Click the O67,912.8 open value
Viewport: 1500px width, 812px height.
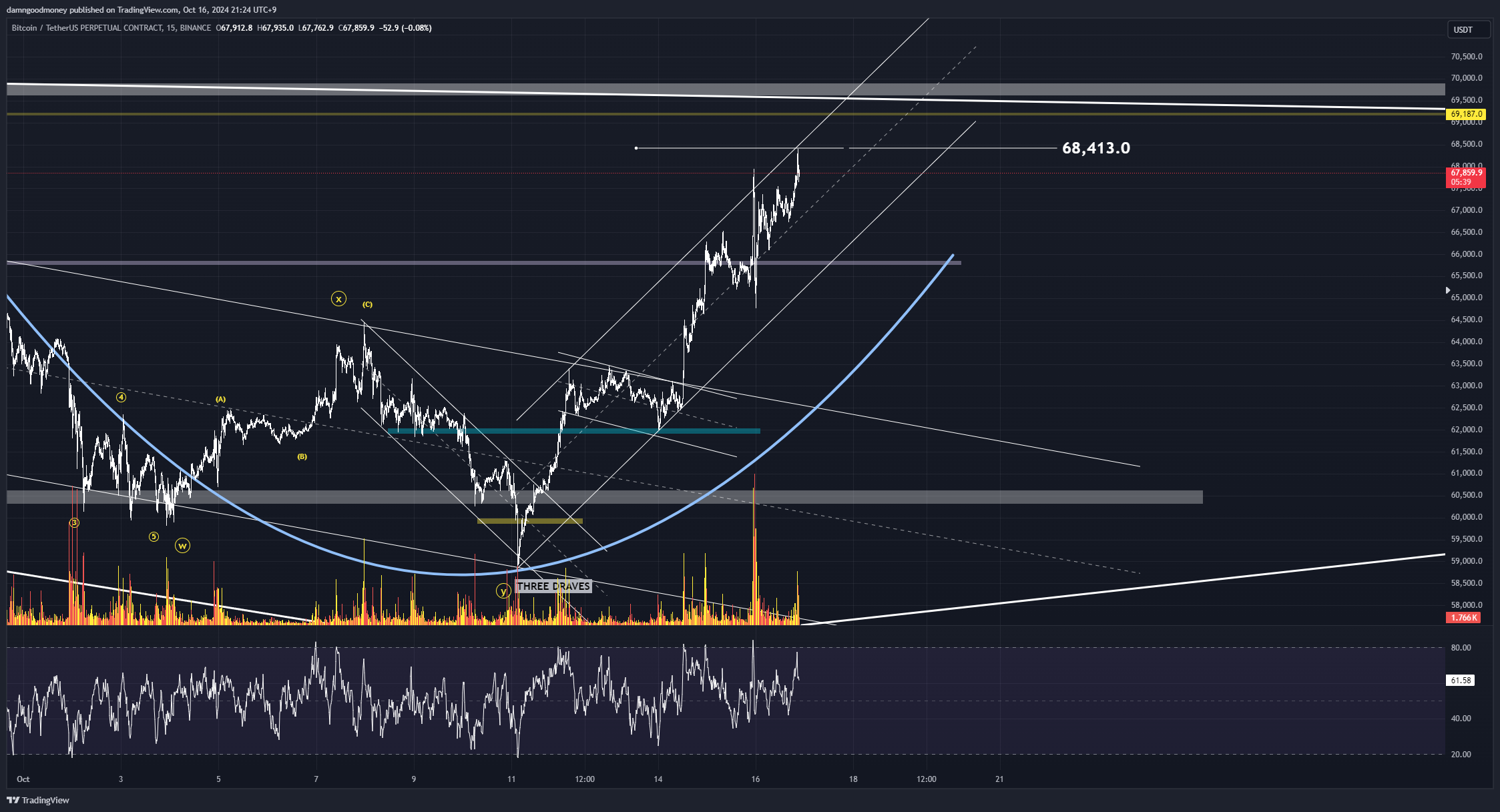[x=234, y=28]
